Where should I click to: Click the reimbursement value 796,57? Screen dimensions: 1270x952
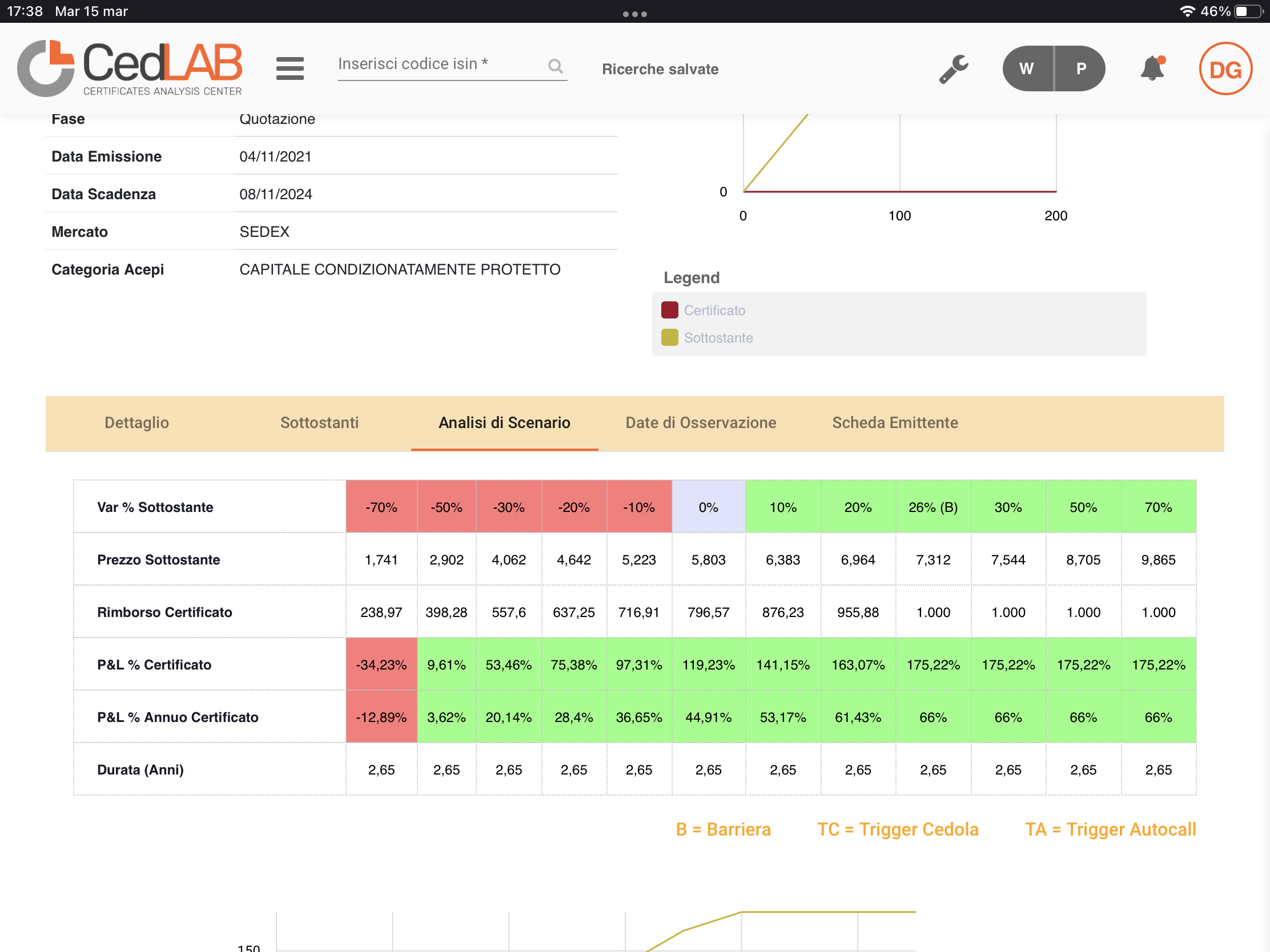[709, 612]
